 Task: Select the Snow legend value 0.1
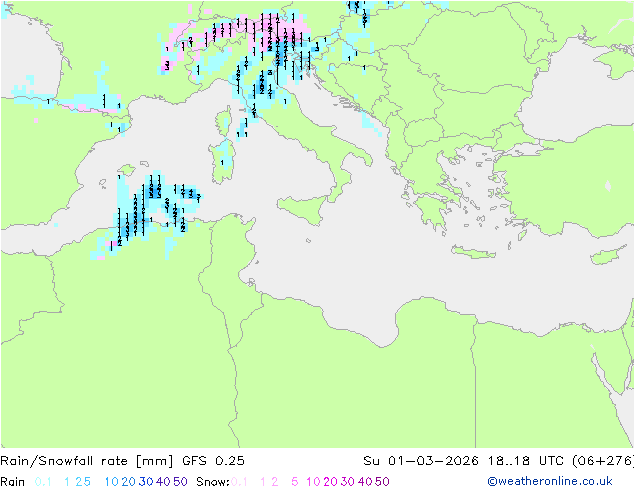tap(239, 482)
